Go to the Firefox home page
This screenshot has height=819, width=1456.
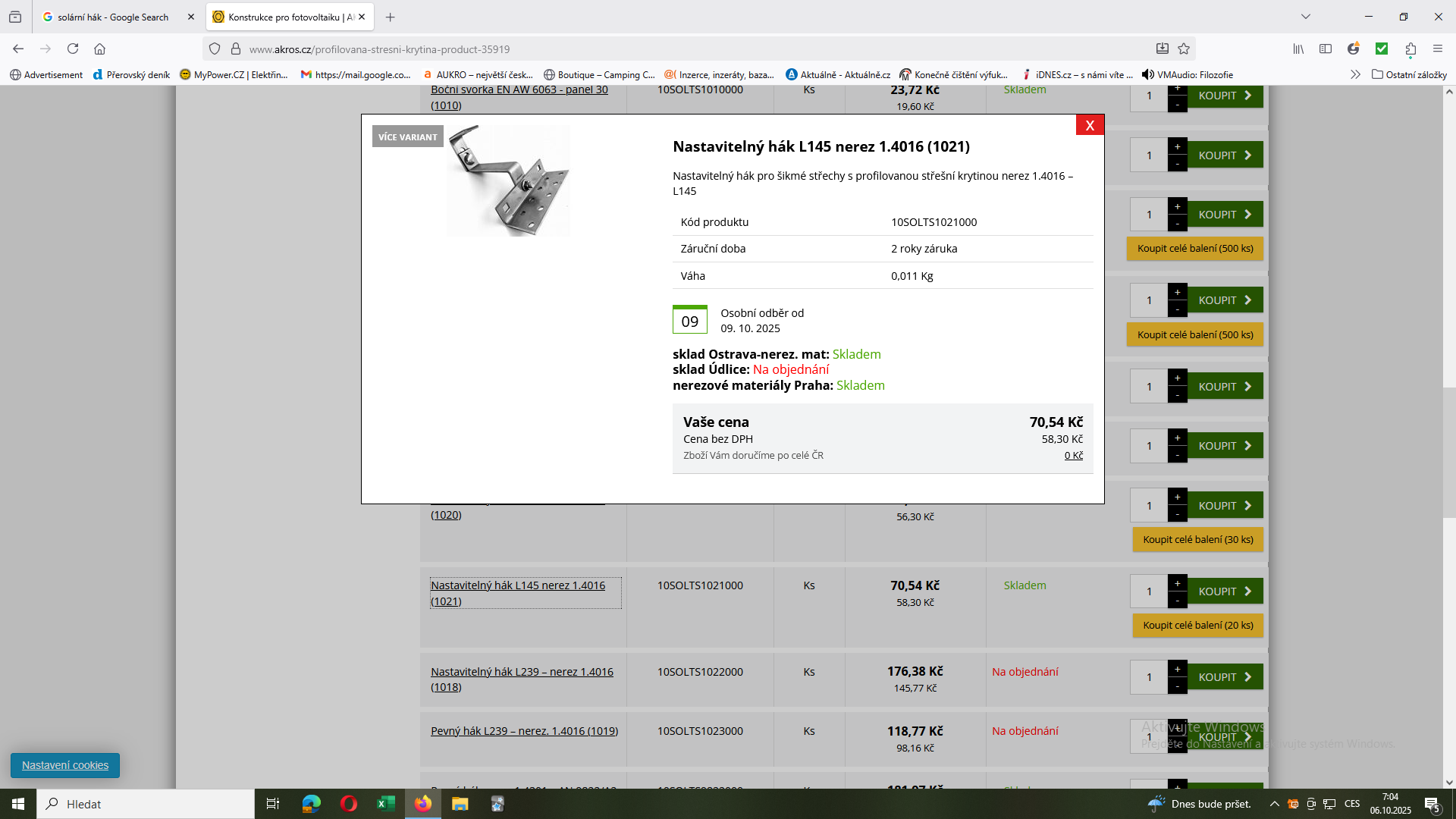[x=99, y=49]
